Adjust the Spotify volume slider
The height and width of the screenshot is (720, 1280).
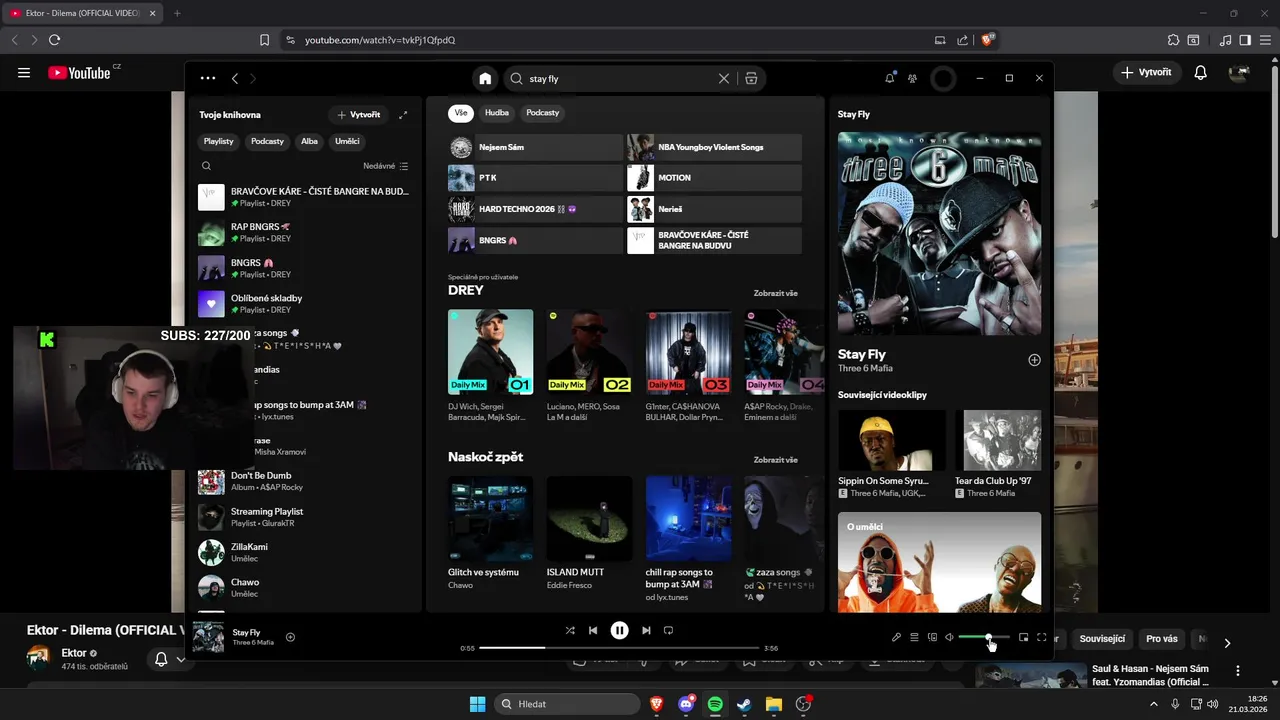coord(984,637)
